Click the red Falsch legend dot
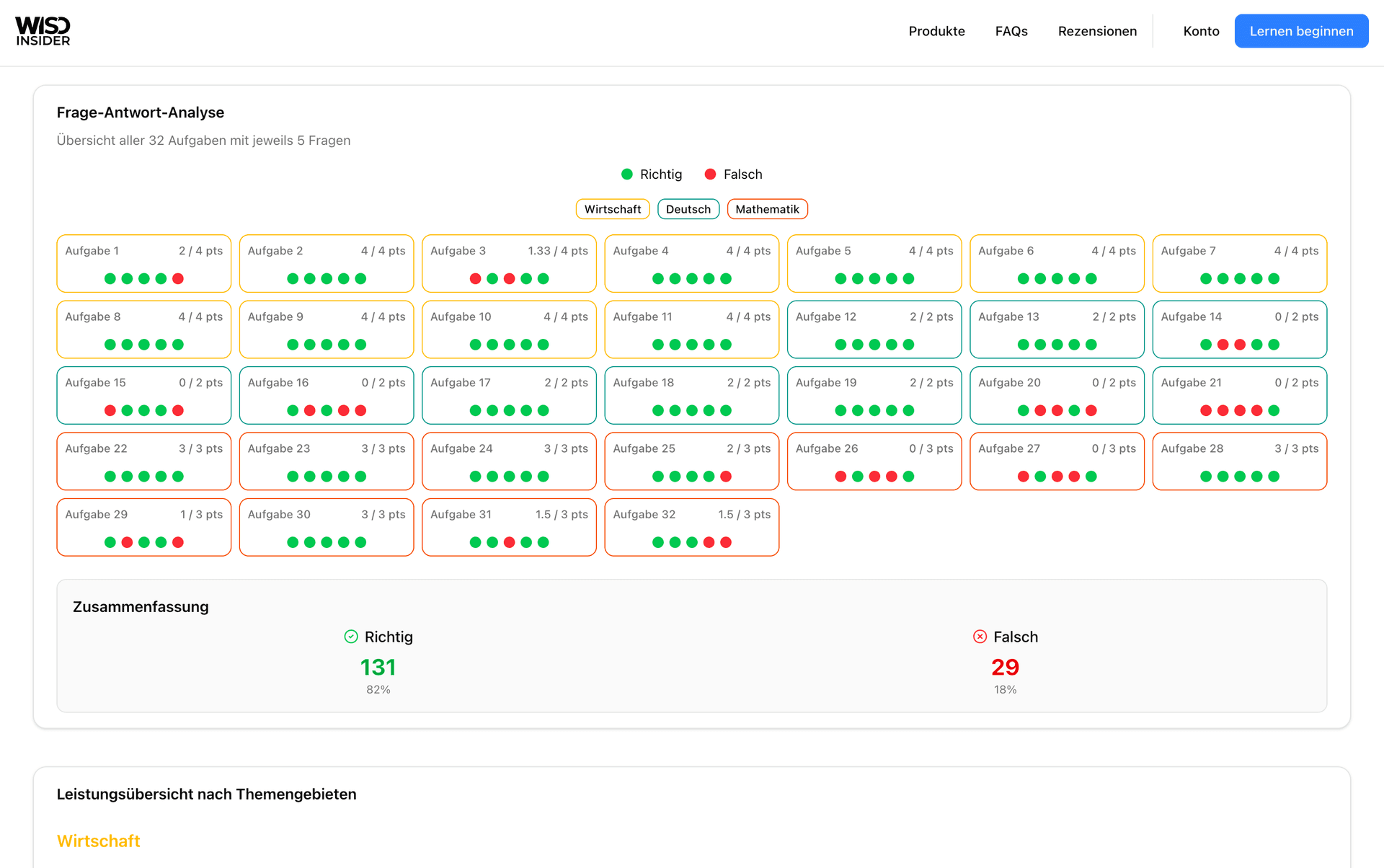 (x=710, y=174)
